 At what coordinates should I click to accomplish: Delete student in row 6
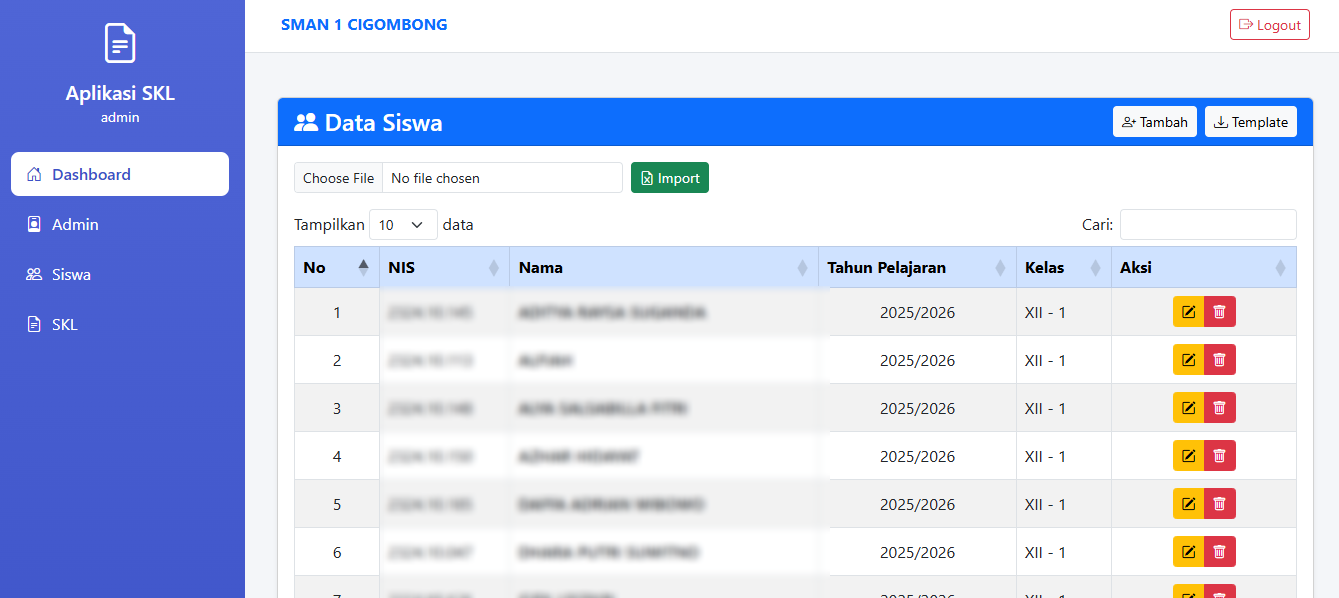pyautogui.click(x=1220, y=552)
